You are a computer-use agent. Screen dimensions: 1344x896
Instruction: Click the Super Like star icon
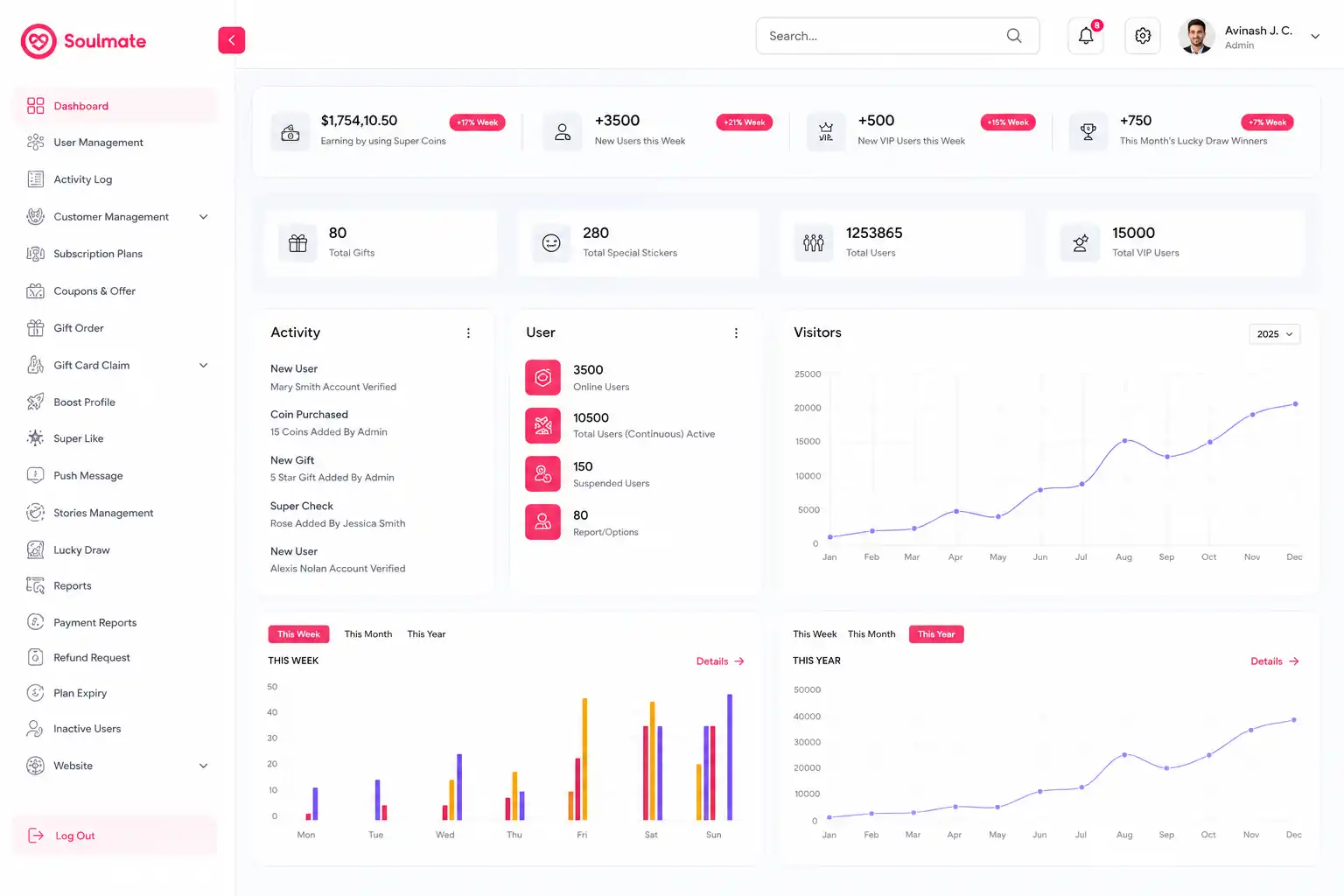coord(35,438)
